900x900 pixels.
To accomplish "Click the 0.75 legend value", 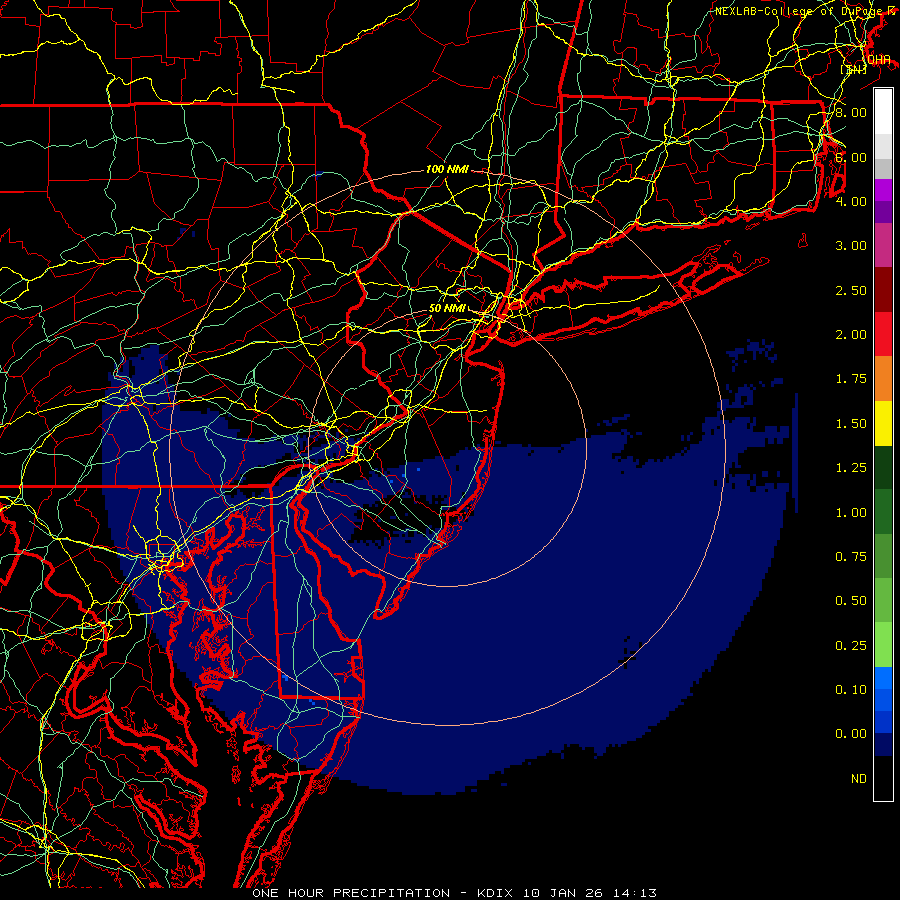I will [851, 557].
